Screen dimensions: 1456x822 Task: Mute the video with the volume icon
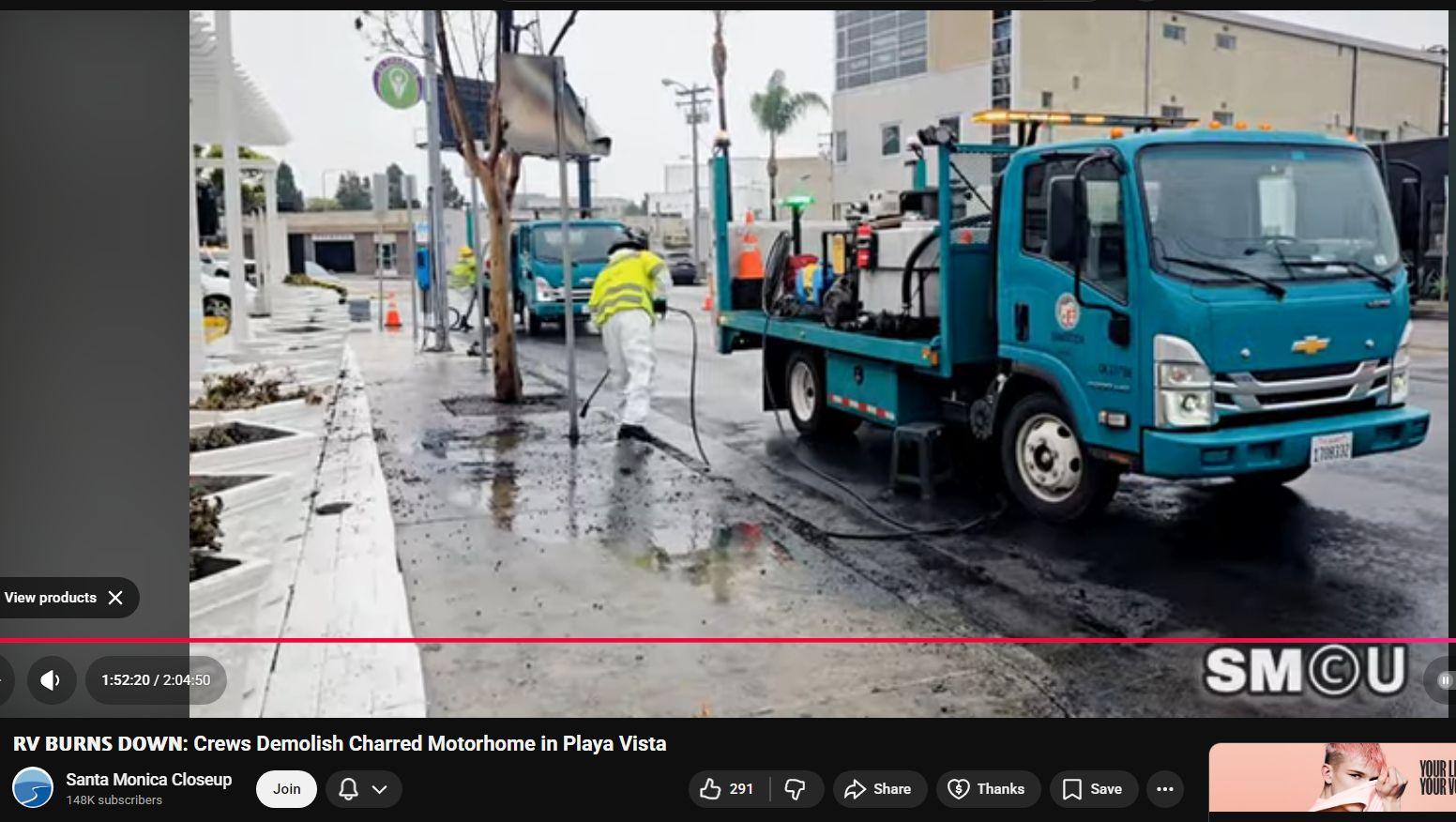coord(52,680)
